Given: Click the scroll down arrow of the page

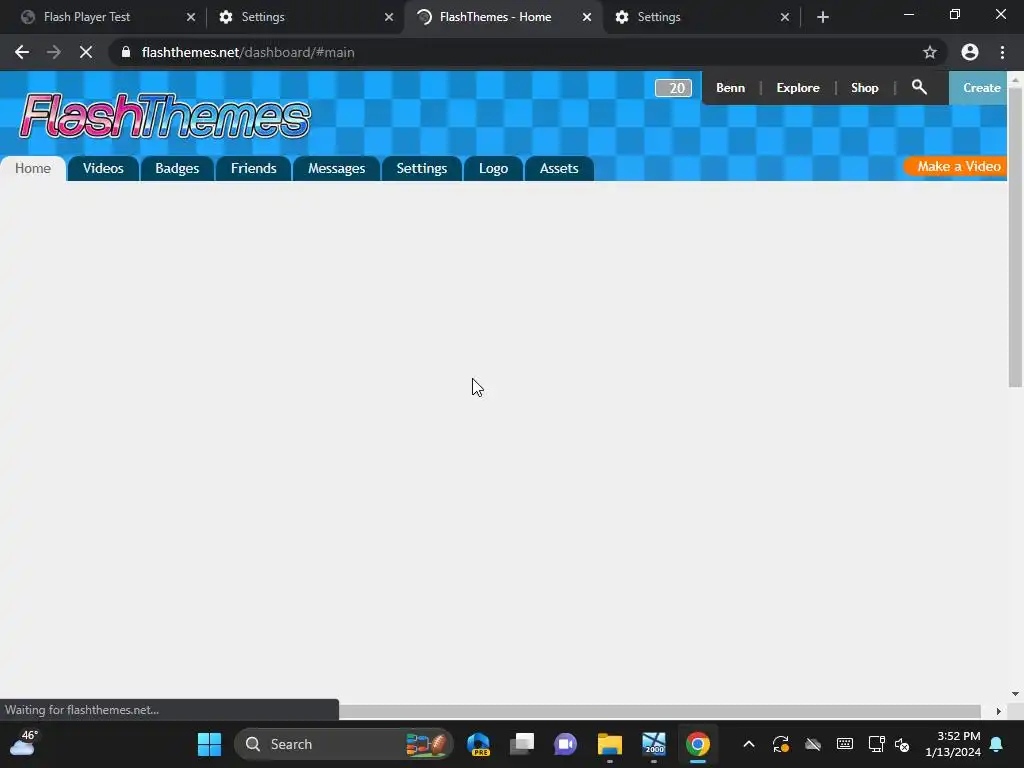Looking at the screenshot, I should (x=1015, y=694).
